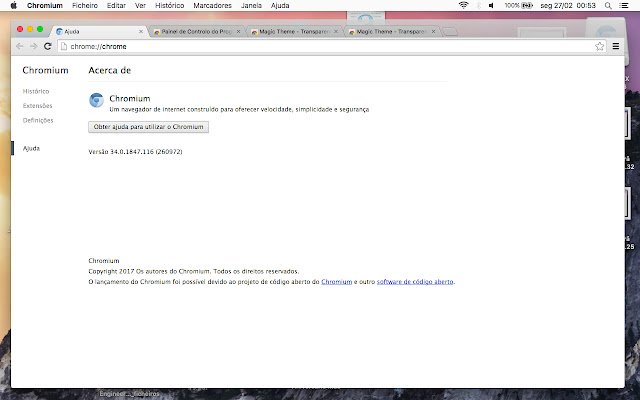Open the Janela menu

point(251,5)
